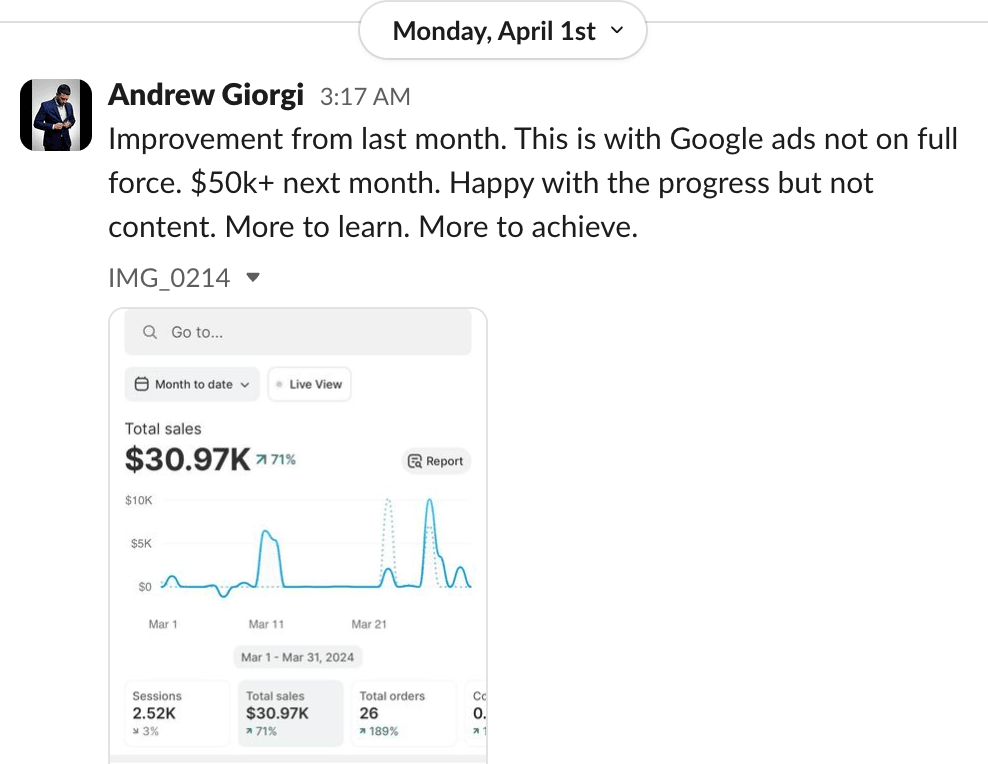Click the calendar icon in date filter
This screenshot has height=764, width=988.
point(142,384)
